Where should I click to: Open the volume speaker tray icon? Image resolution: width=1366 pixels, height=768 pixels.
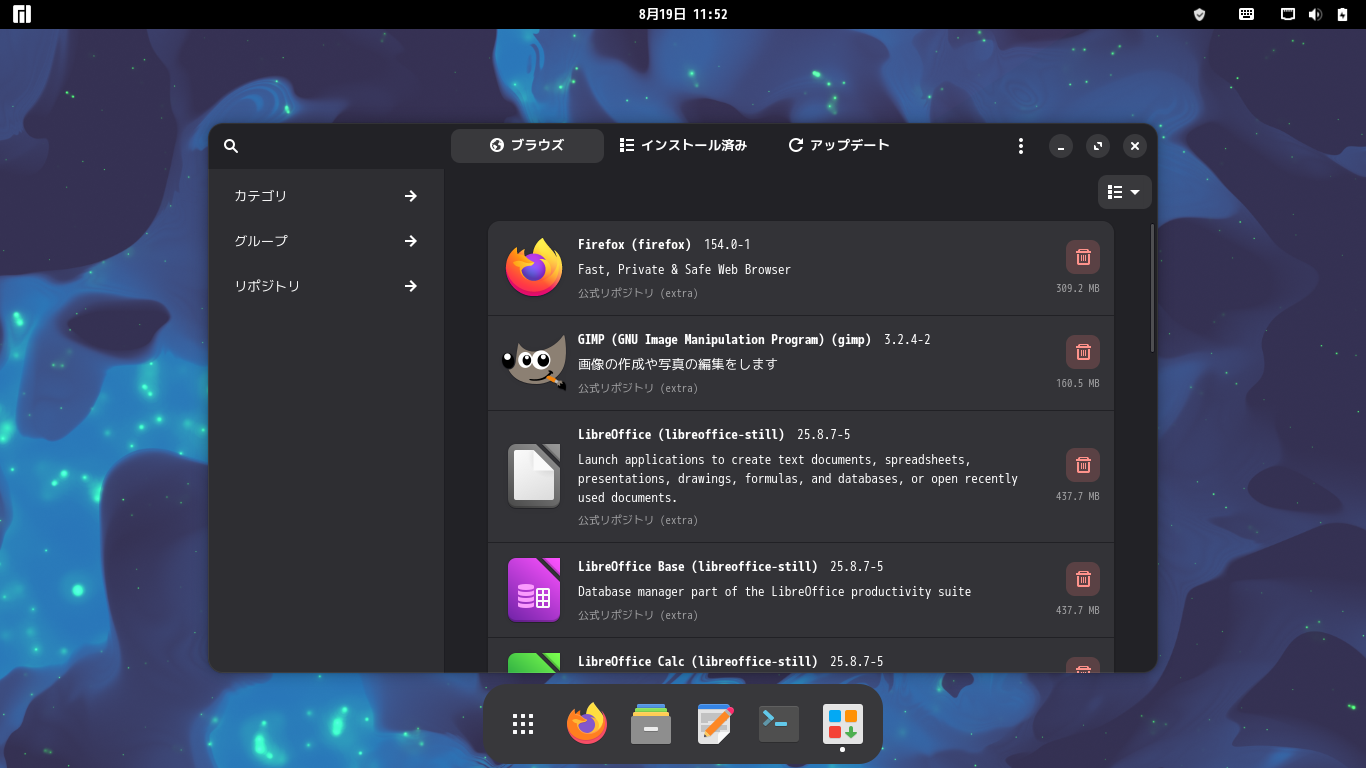1315,14
